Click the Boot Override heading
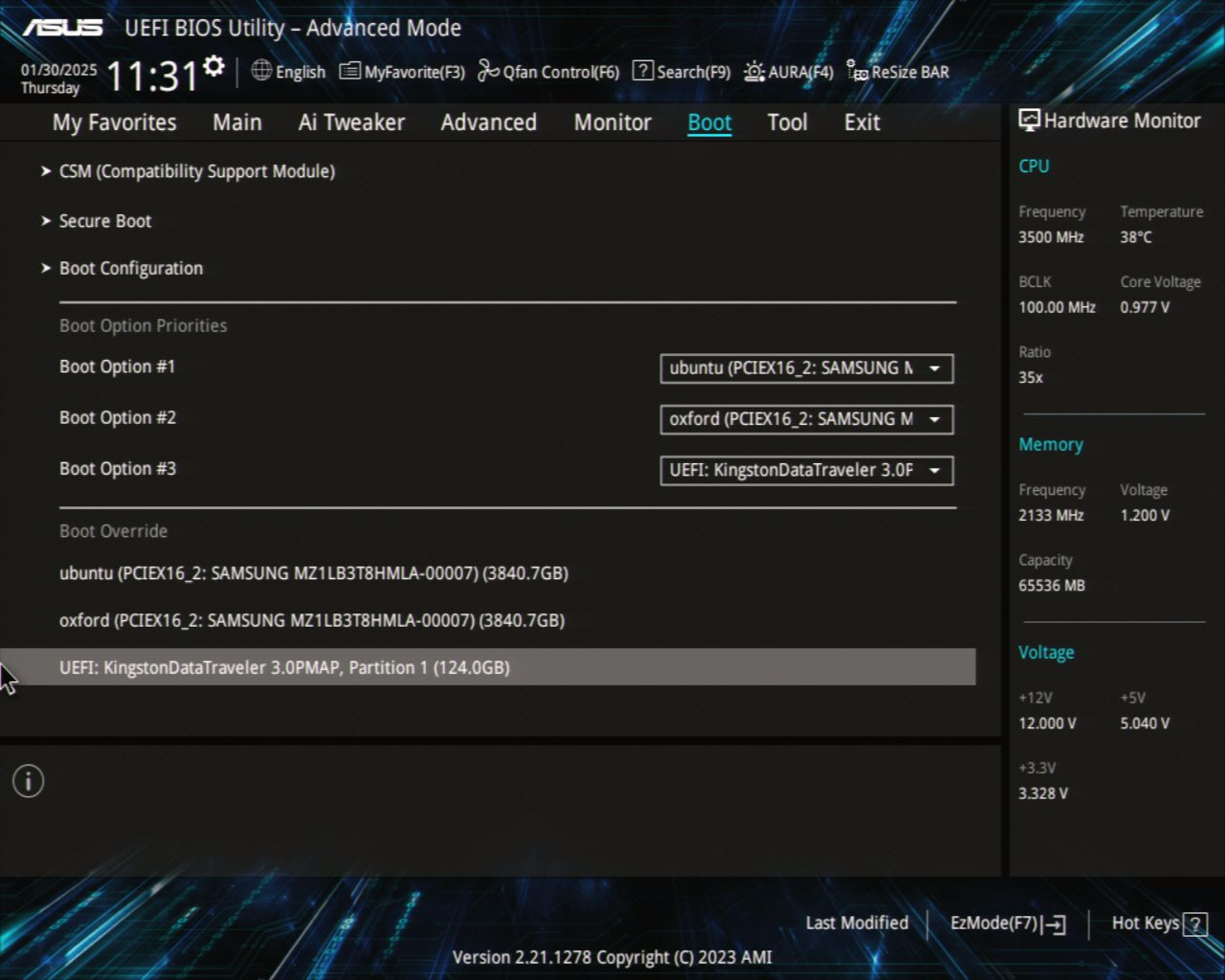Screen dimensions: 1225x980 point(113,531)
